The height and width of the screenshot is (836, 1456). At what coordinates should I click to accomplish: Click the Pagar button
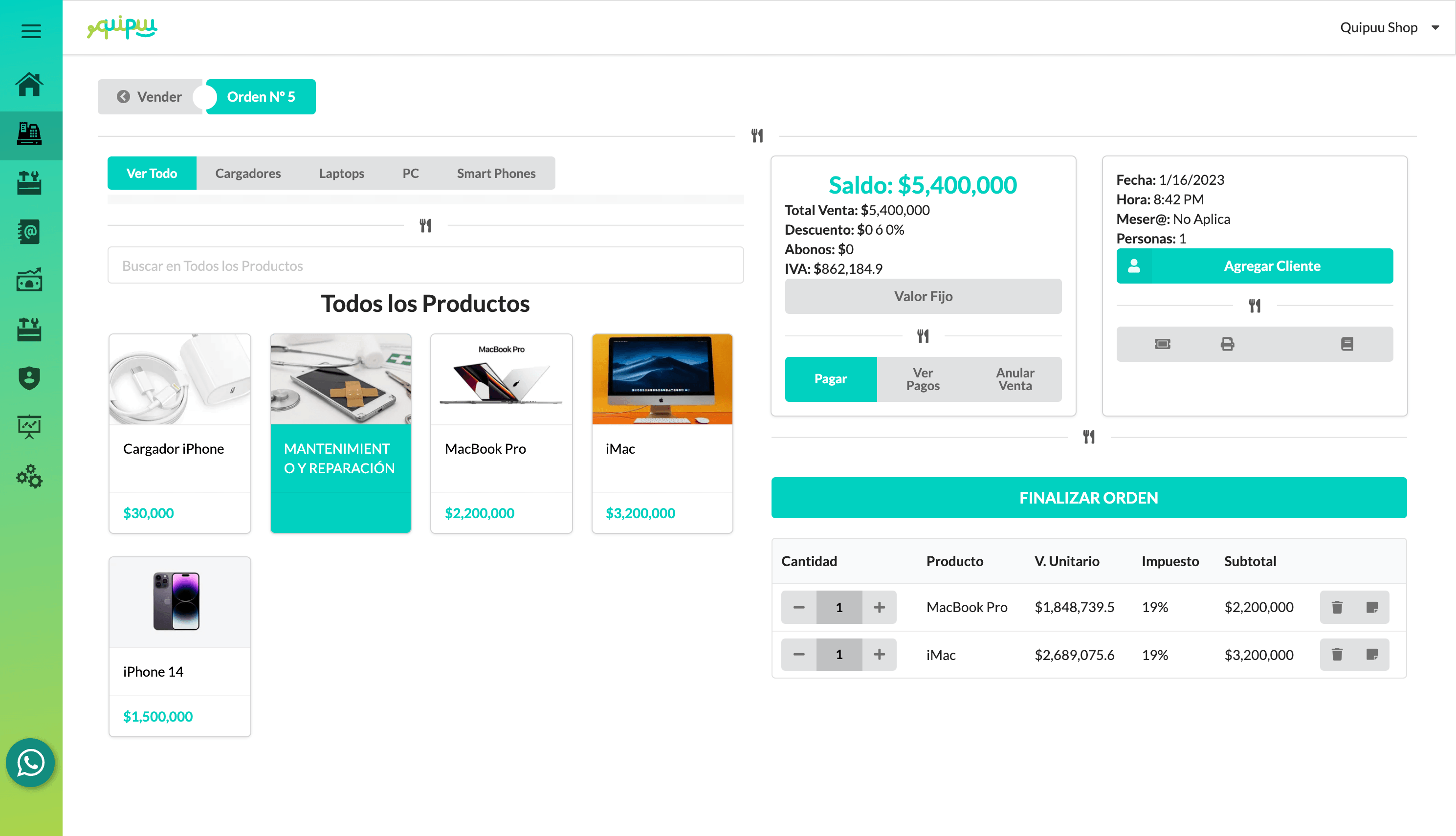(x=830, y=379)
